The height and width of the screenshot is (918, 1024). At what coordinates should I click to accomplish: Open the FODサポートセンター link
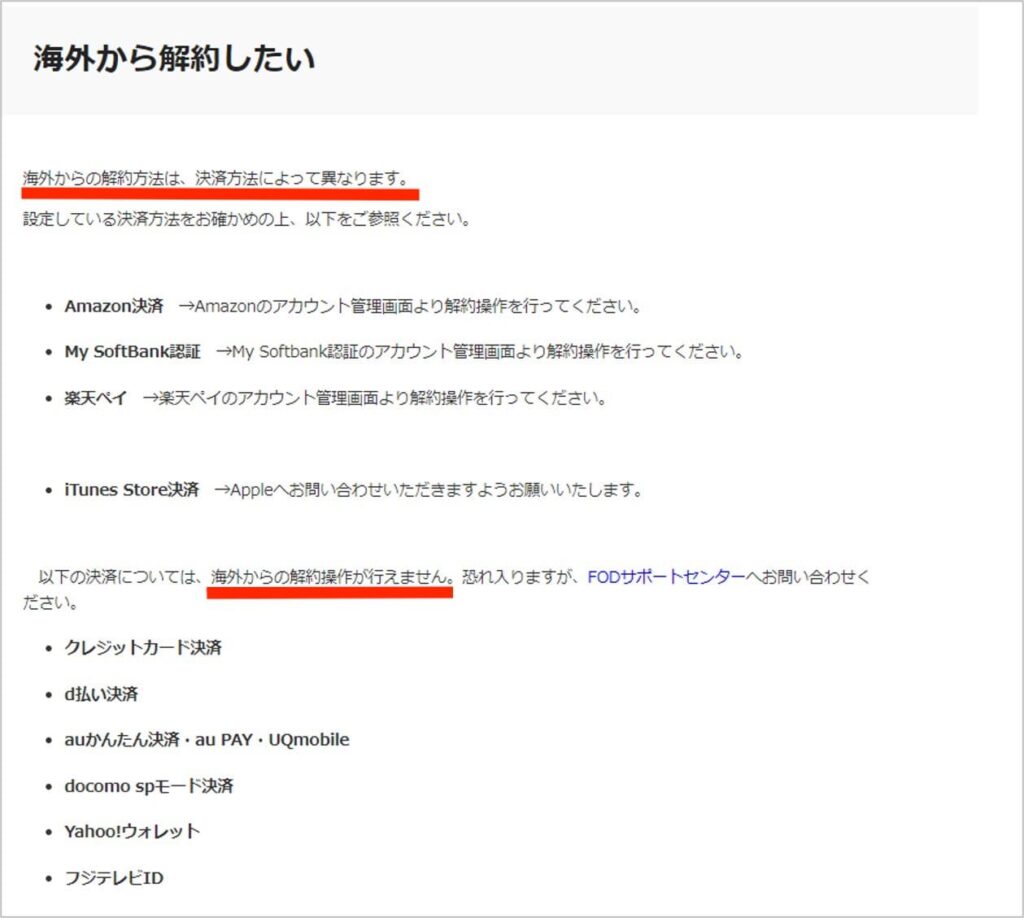point(666,577)
